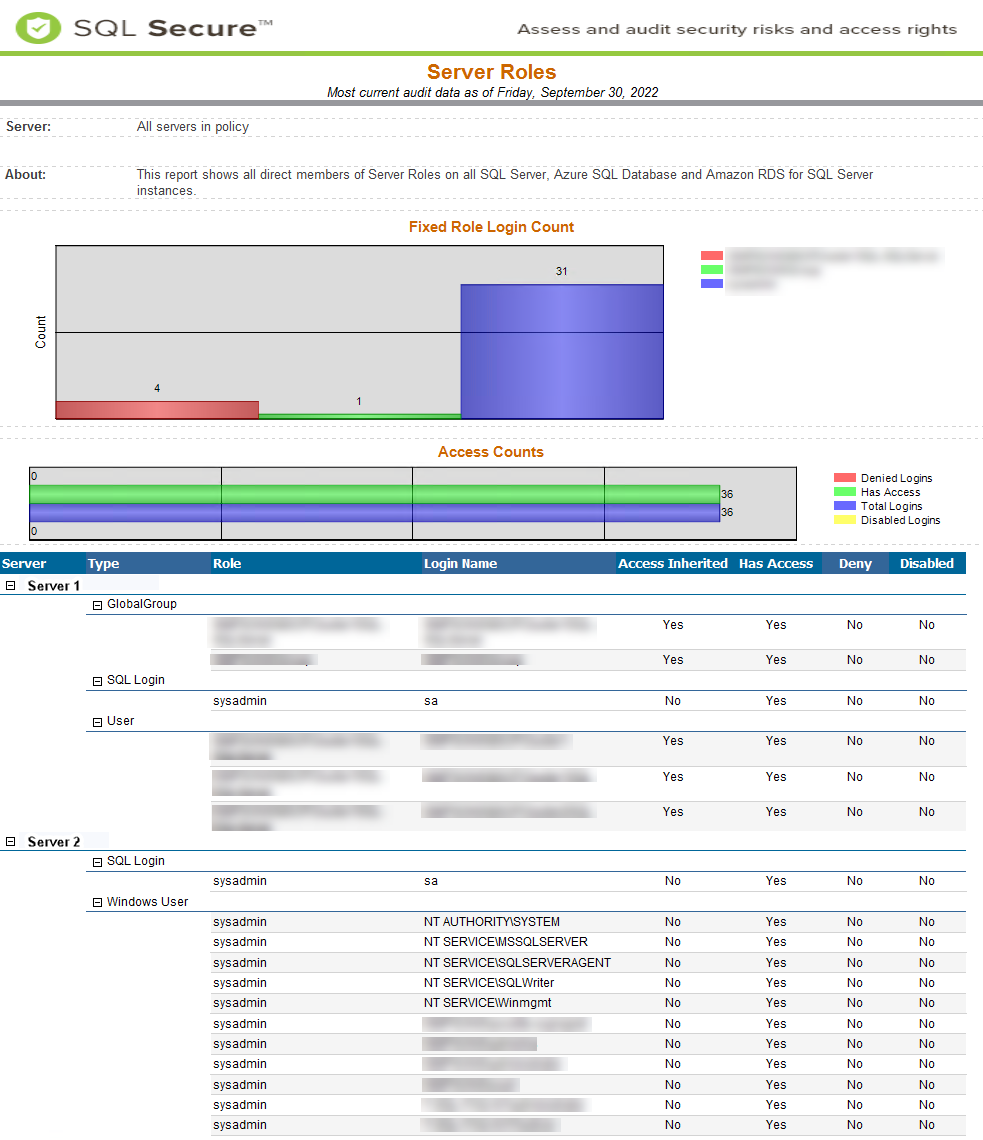
Task: Click the Deny column header
Action: [x=855, y=563]
